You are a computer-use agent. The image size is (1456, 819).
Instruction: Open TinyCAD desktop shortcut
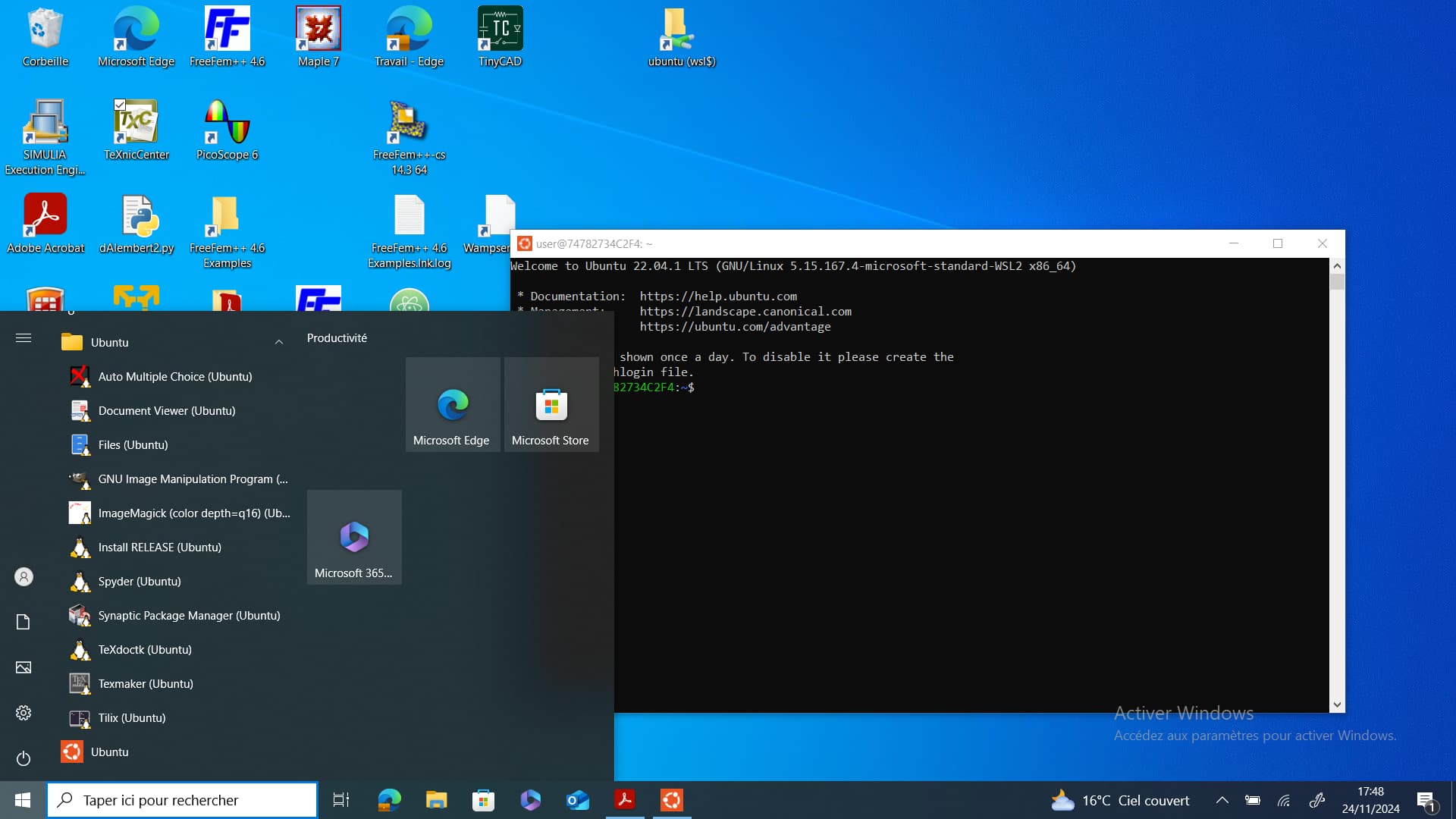coord(500,38)
